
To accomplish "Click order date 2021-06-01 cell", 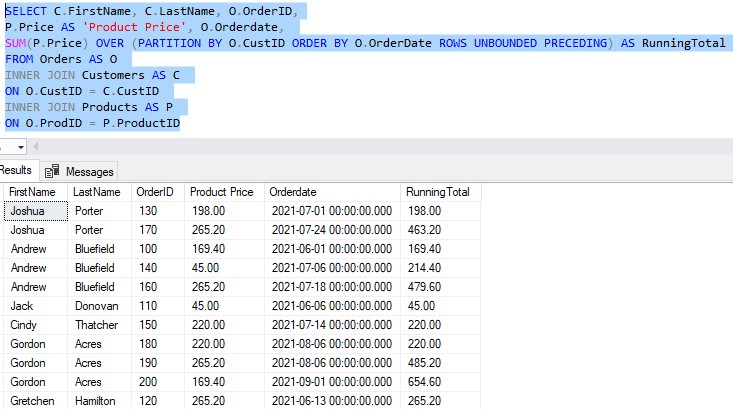I will (332, 249).
